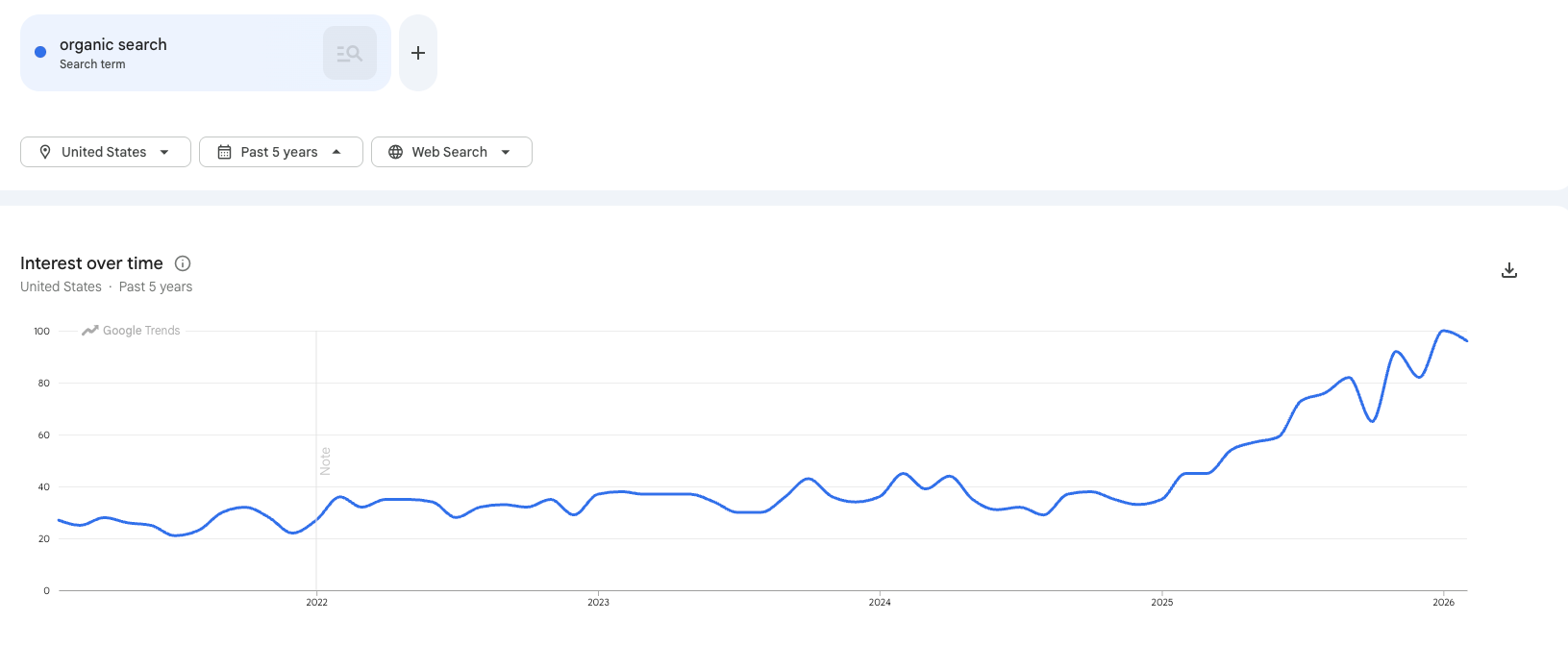Click the Interest over time heading
The image size is (1568, 646).
(91, 263)
